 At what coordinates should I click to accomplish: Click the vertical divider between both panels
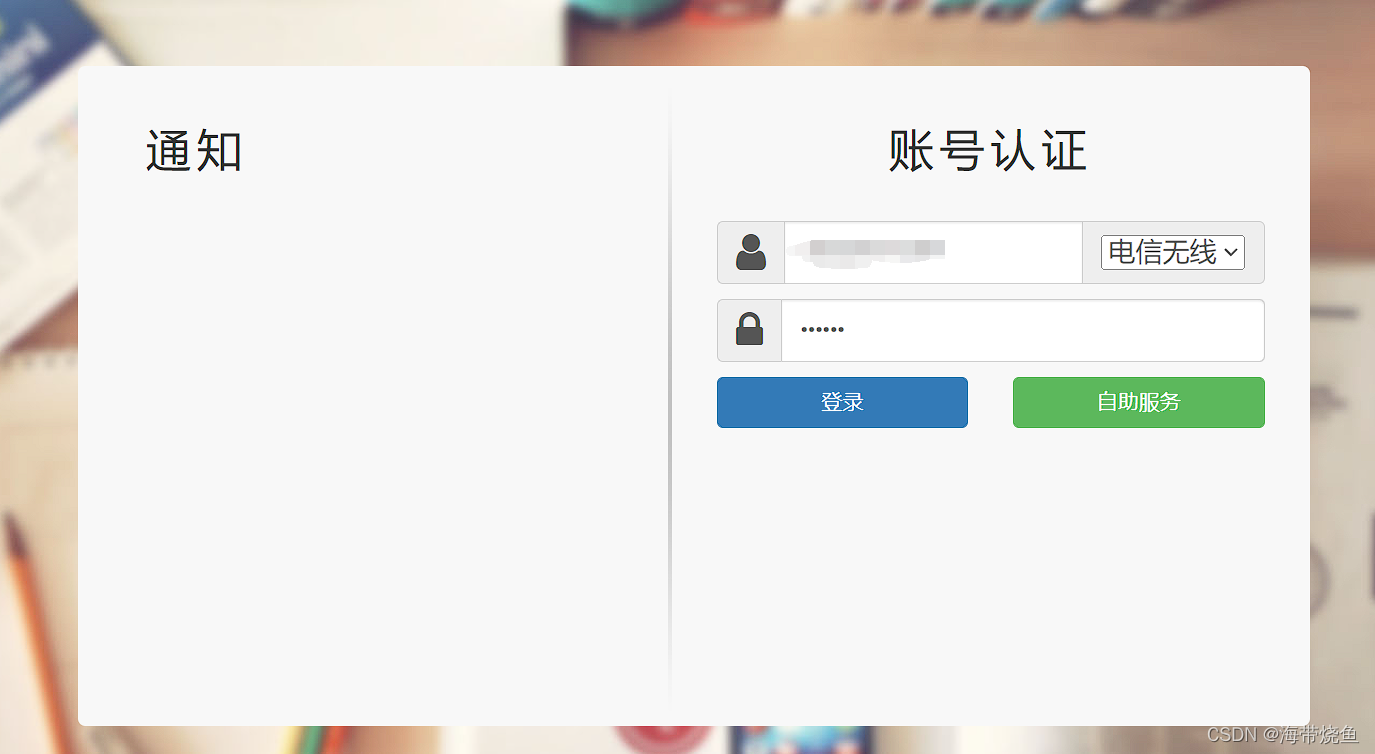click(669, 400)
